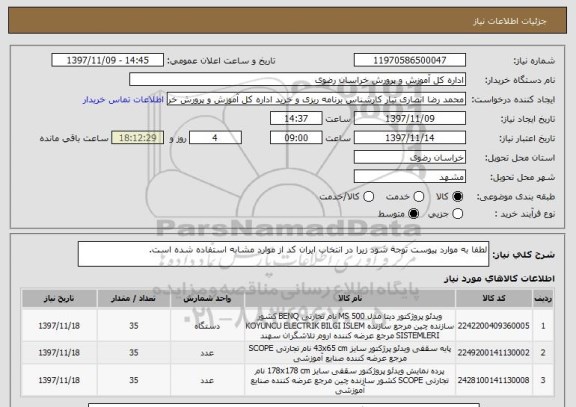576x407 pixels.
Task: Click the مشهد delivery city field
Action: pyautogui.click(x=410, y=177)
